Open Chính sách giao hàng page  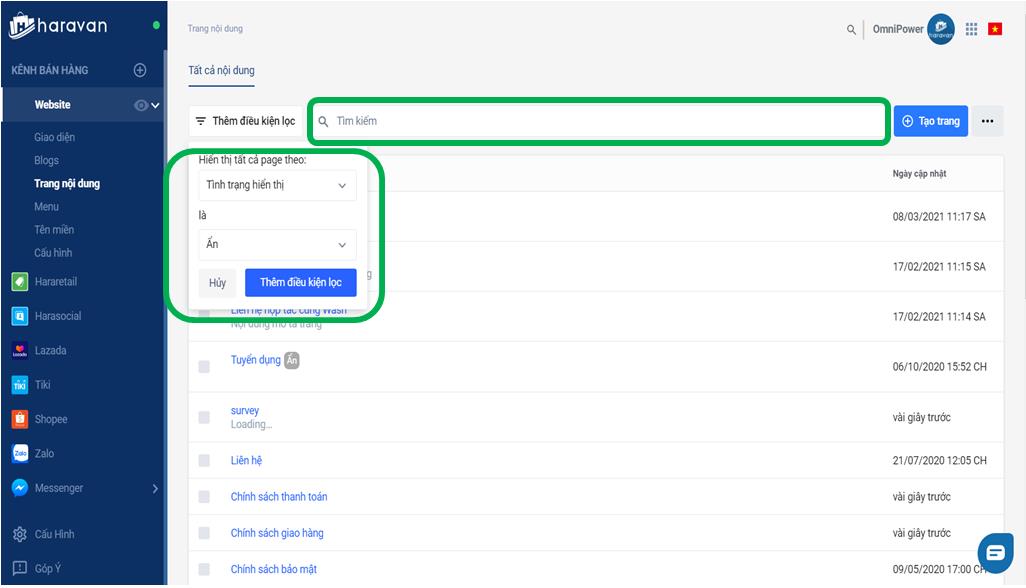(277, 533)
